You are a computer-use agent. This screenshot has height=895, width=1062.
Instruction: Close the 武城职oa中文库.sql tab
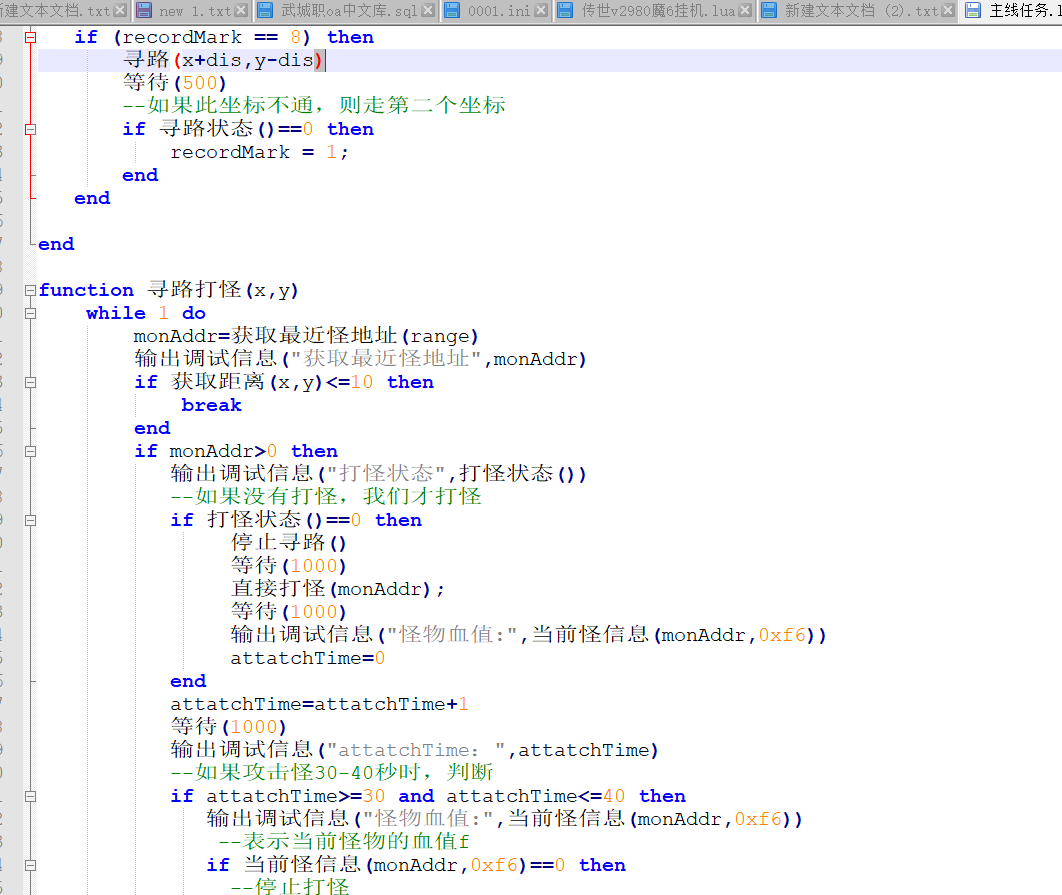427,11
